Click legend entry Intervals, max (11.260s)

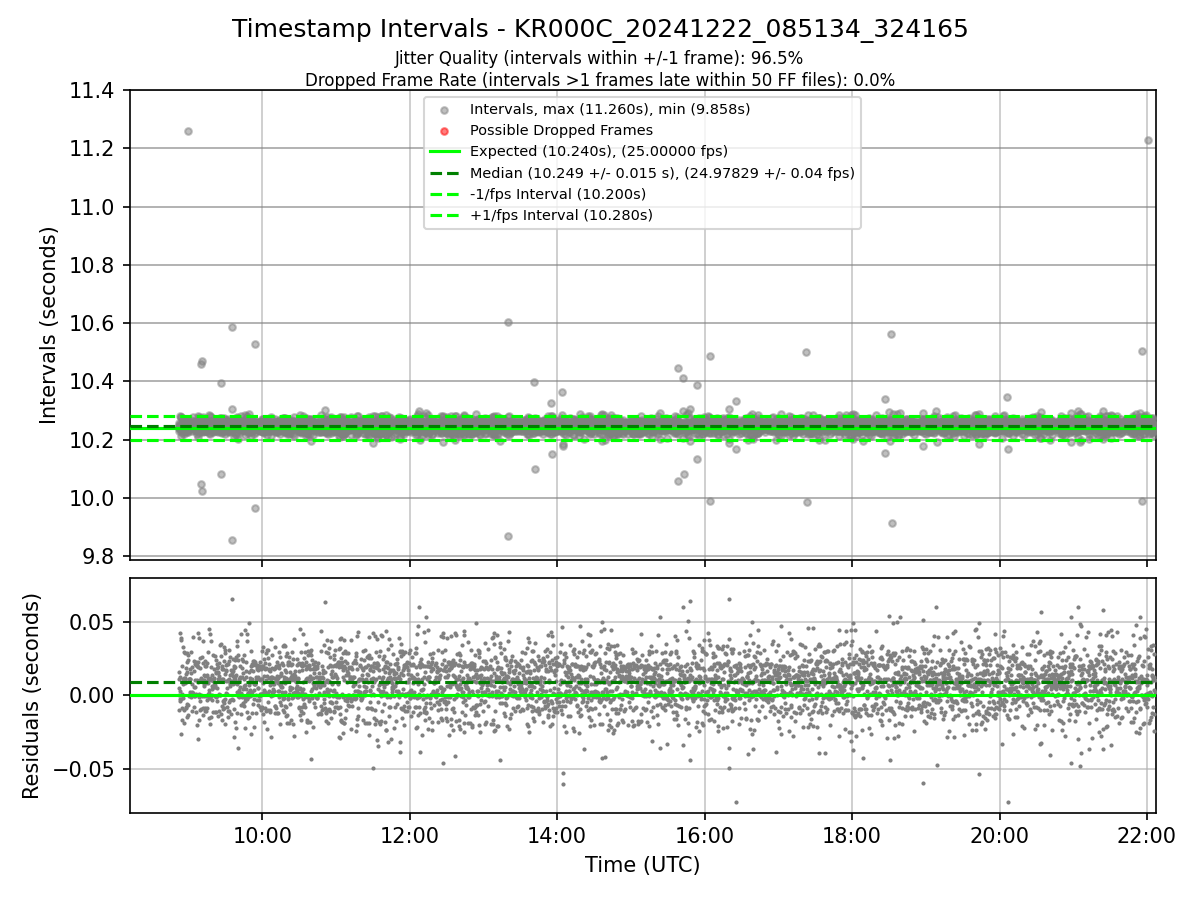pyautogui.click(x=610, y=108)
